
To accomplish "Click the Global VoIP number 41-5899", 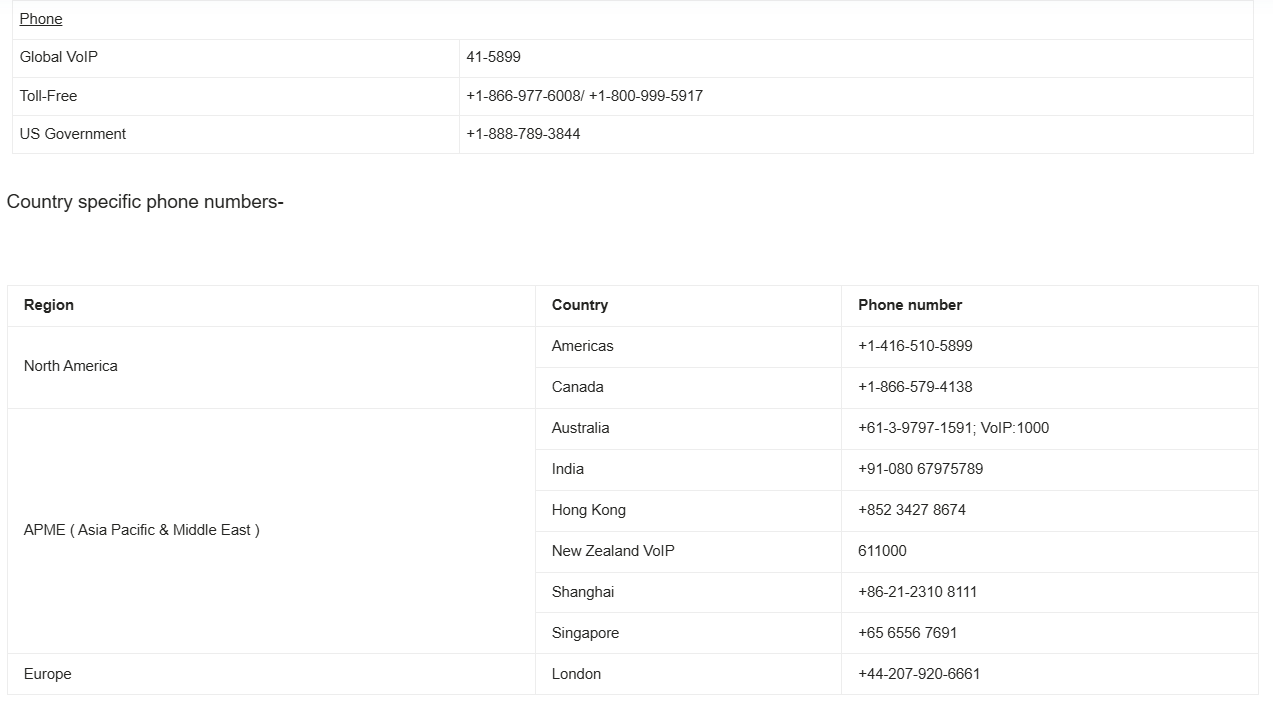I will coord(493,57).
